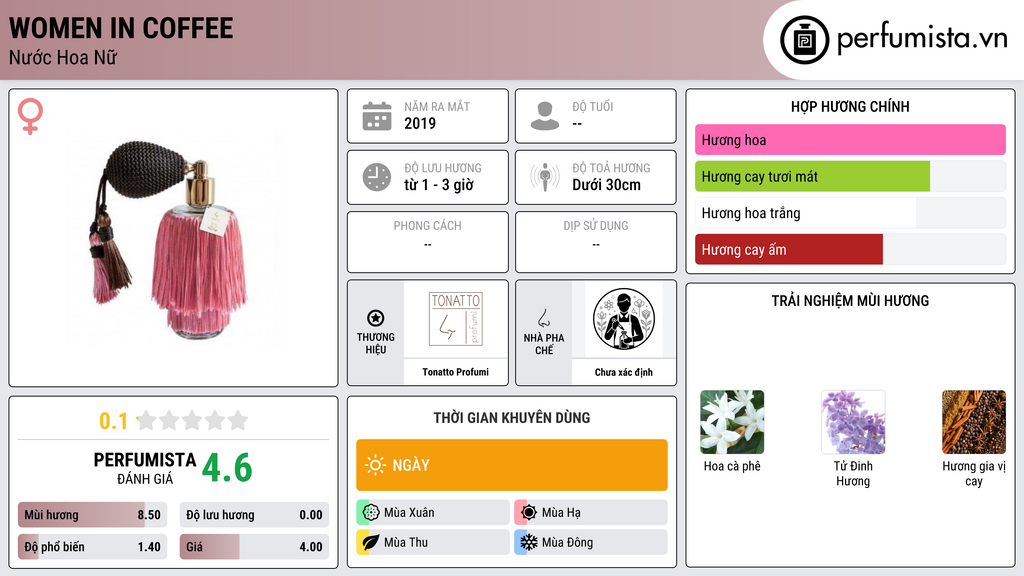Click the Mùi hương 8.50 rating bar
1024x576 pixels.
(x=92, y=515)
